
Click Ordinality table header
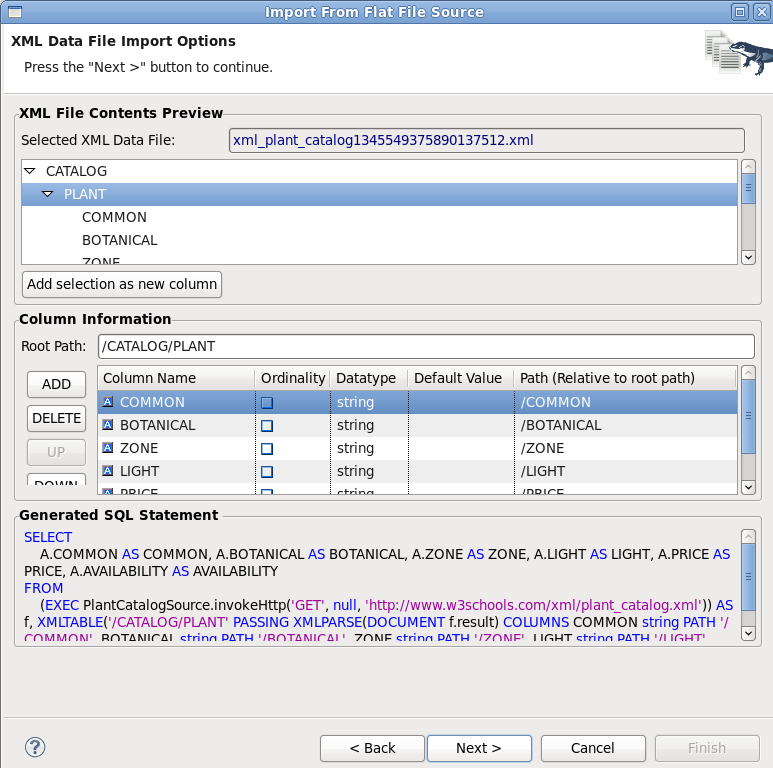293,378
